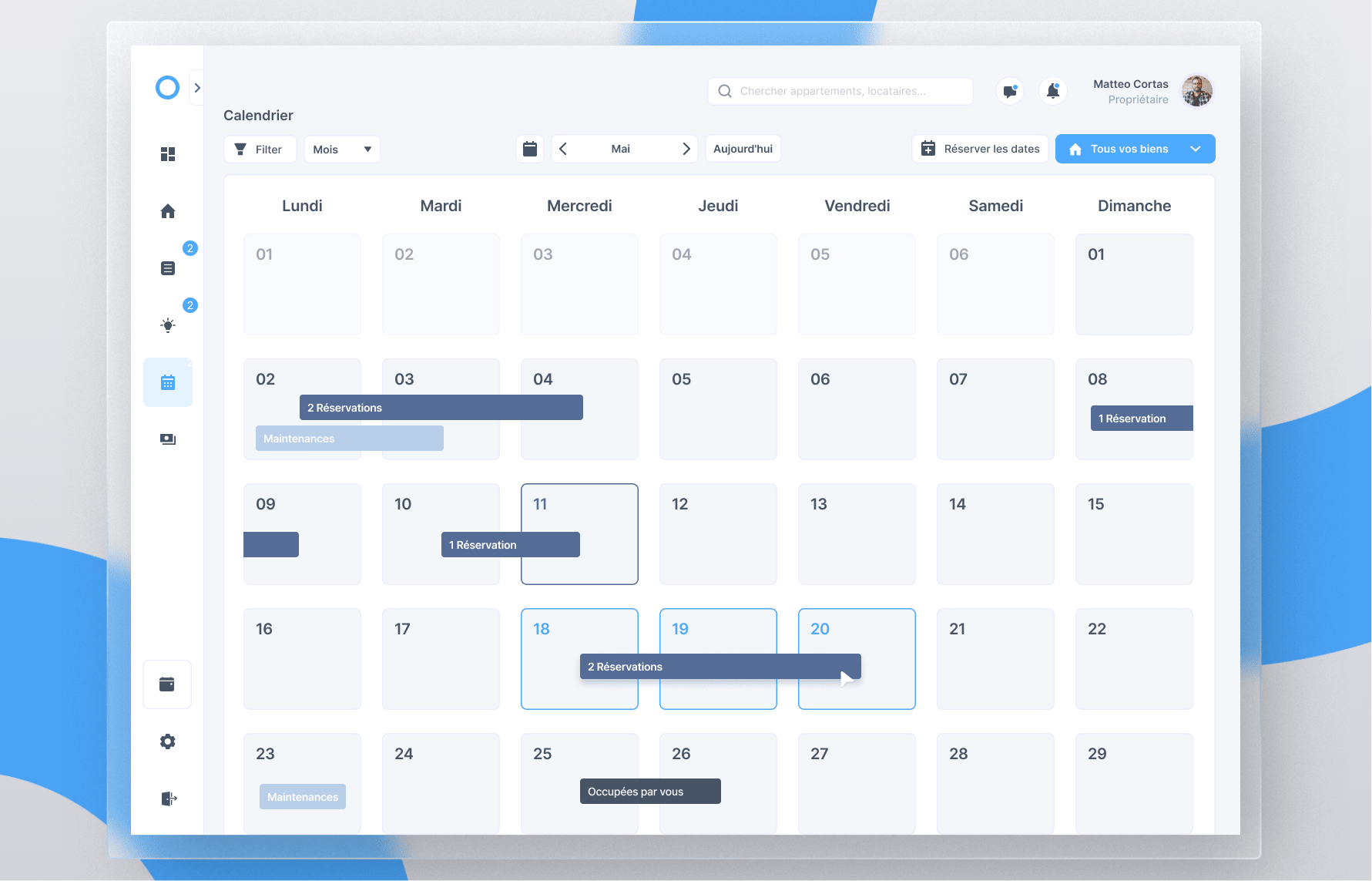Expand the sidebar with the chevron arrow
Viewport: 1372px width, 881px height.
[197, 88]
